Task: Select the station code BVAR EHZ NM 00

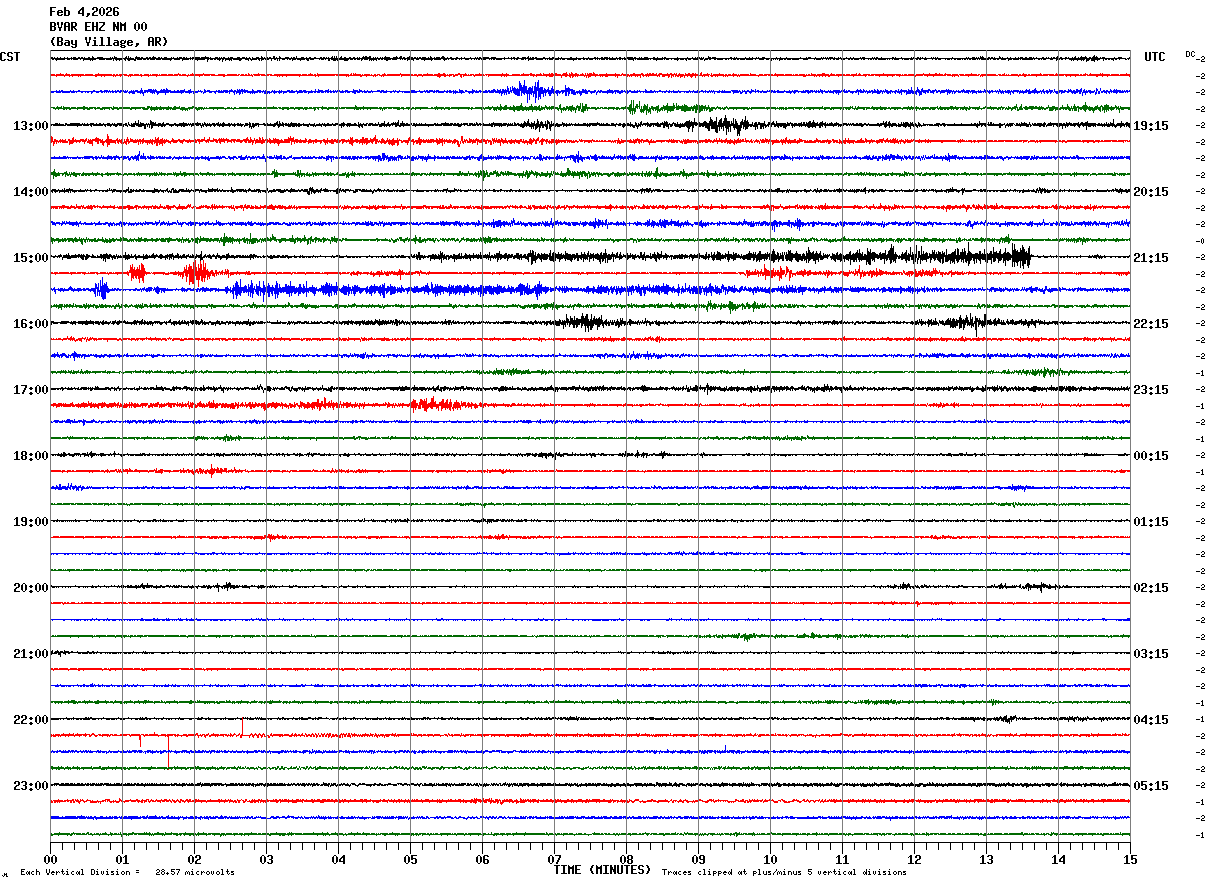Action: [98, 27]
